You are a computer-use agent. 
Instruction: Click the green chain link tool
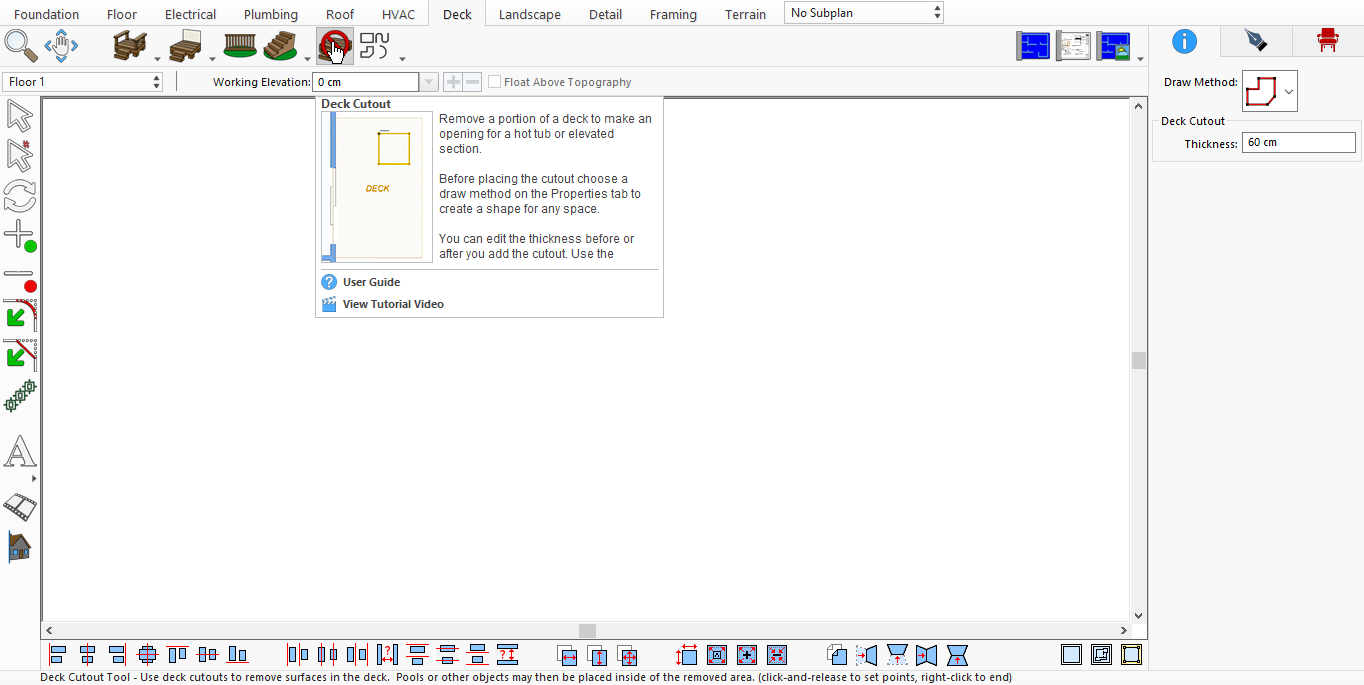(20, 396)
